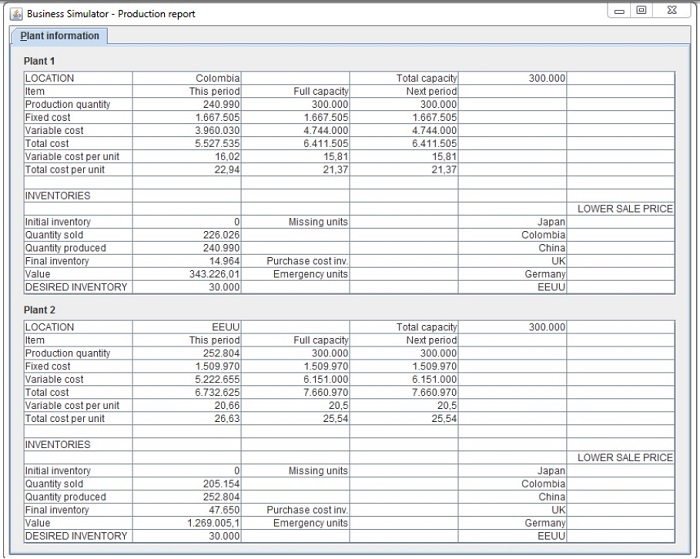Select Plant 1 desired inventory value 30.000

pos(186,287)
